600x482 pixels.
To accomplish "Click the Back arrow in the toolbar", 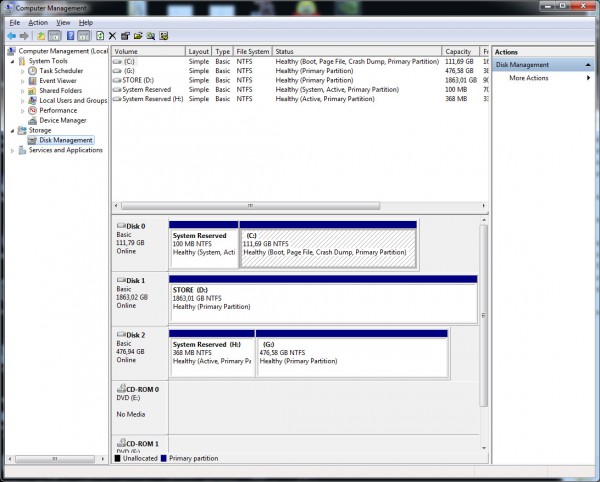I will (11, 36).
